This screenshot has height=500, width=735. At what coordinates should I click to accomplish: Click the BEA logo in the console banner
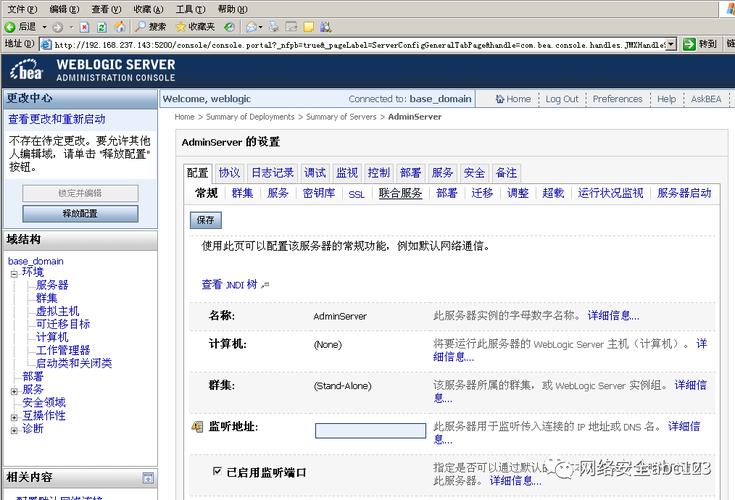pyautogui.click(x=26, y=70)
